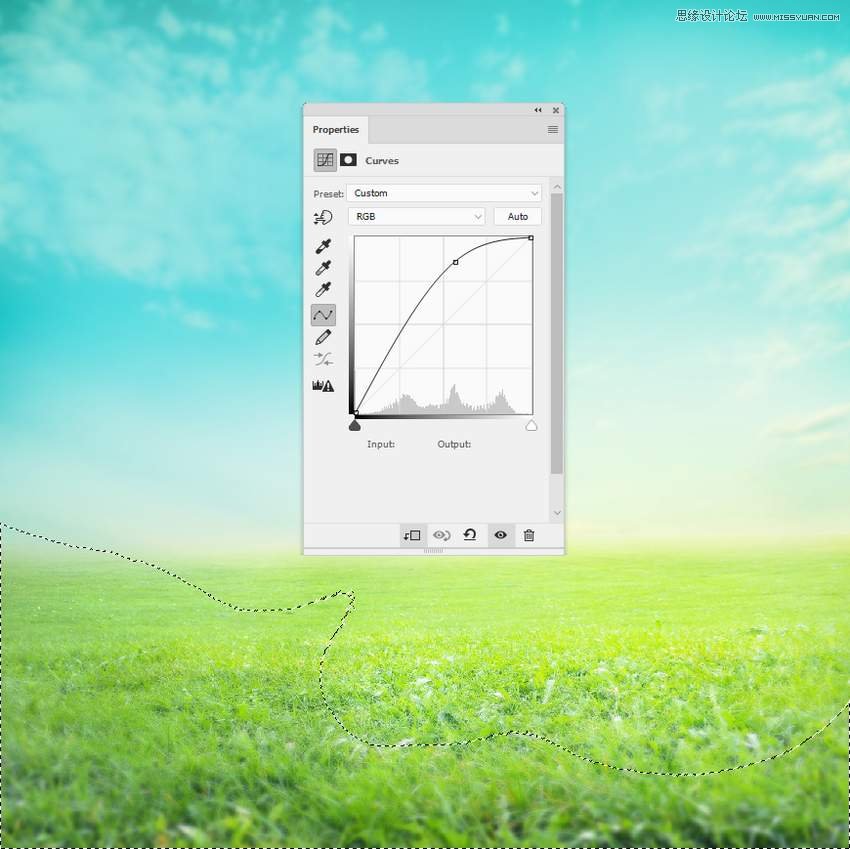
Task: Choose the edit points curve tool
Action: point(323,315)
